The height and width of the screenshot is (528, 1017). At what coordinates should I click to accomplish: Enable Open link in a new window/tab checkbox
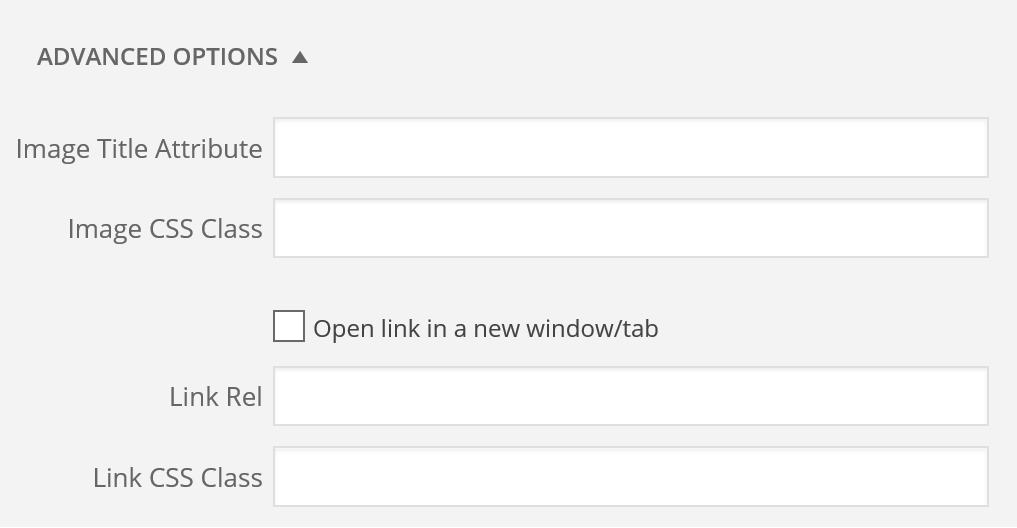click(289, 326)
